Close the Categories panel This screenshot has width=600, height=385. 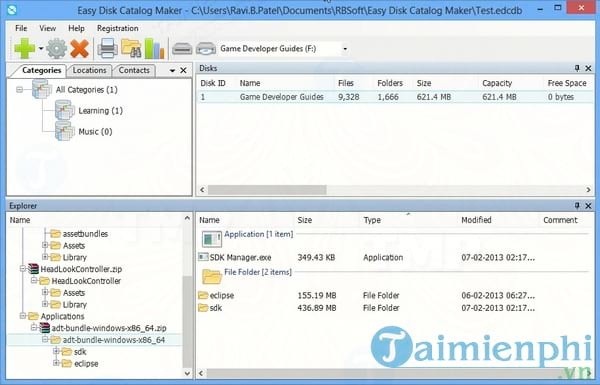183,70
